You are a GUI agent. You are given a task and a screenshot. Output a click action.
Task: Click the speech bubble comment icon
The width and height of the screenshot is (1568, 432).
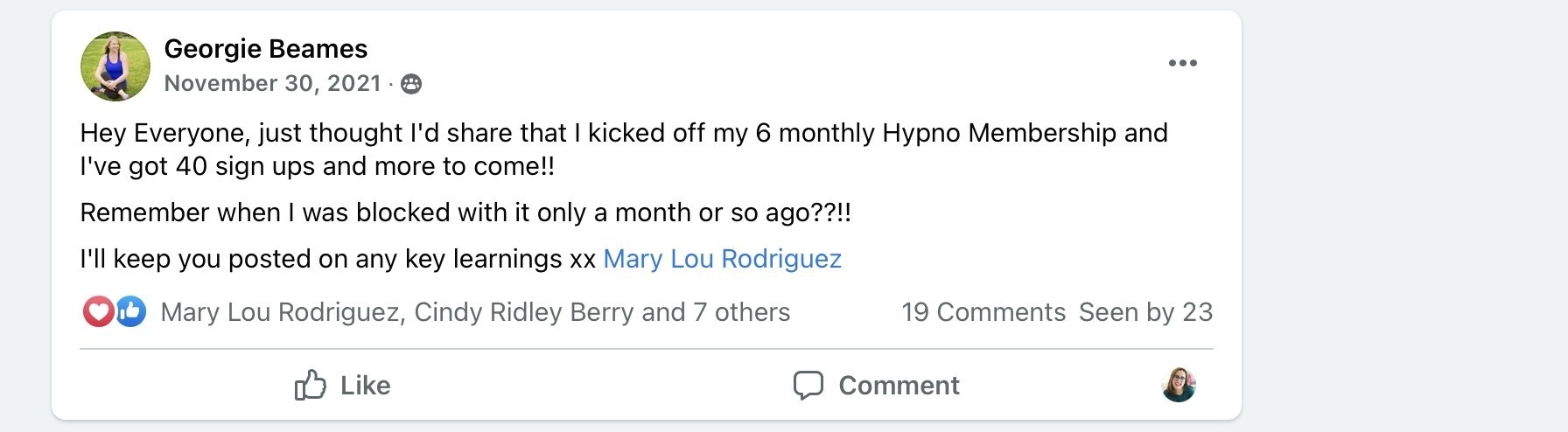coord(808,385)
